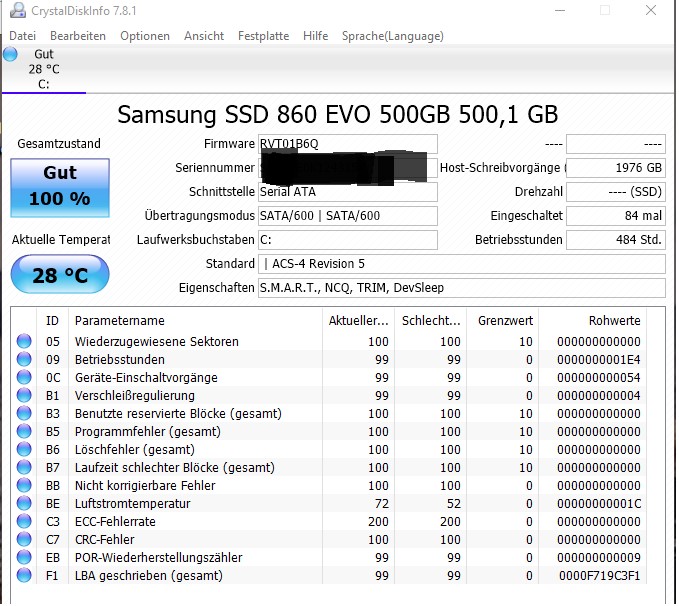This screenshot has width=679, height=606.
Task: Click the Übertragungsmodus field SATA/600
Action: [348, 216]
